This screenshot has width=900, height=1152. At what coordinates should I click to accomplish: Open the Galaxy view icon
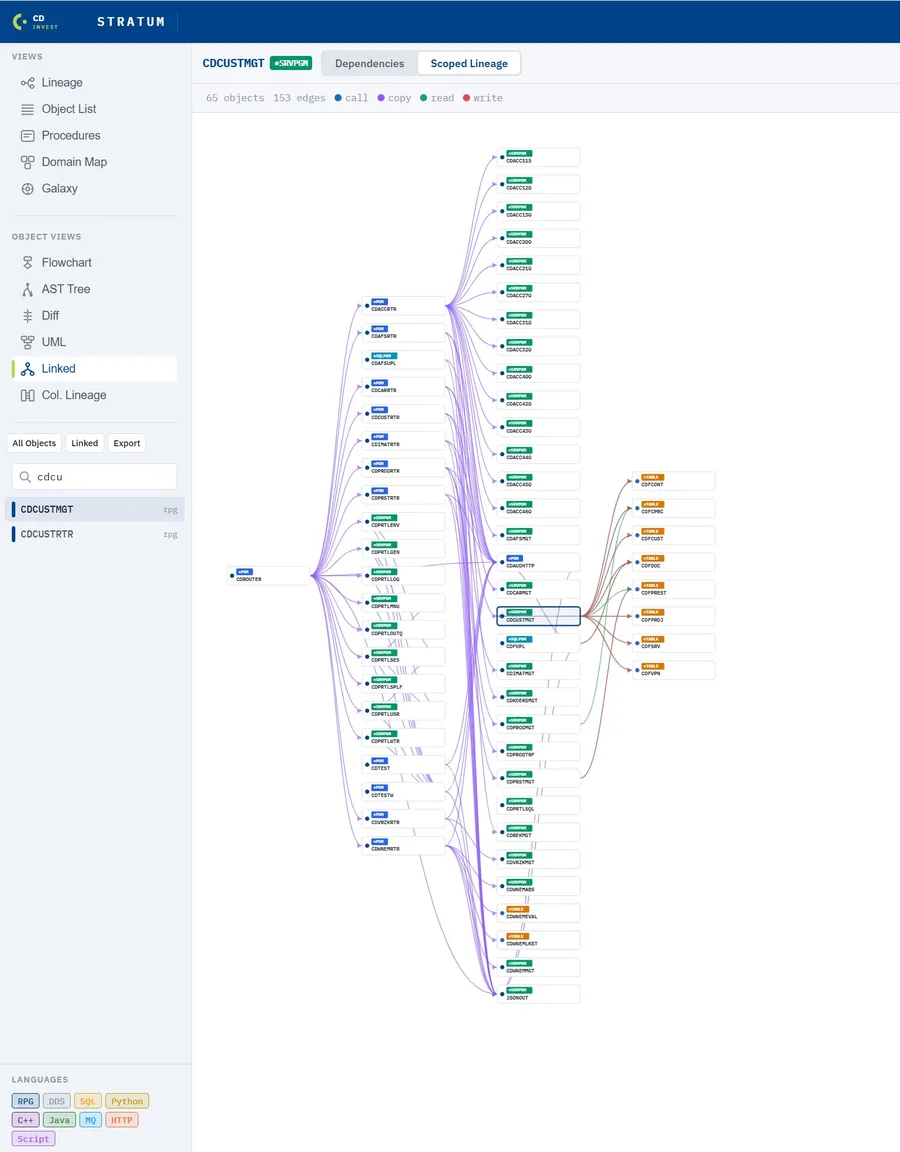27,189
